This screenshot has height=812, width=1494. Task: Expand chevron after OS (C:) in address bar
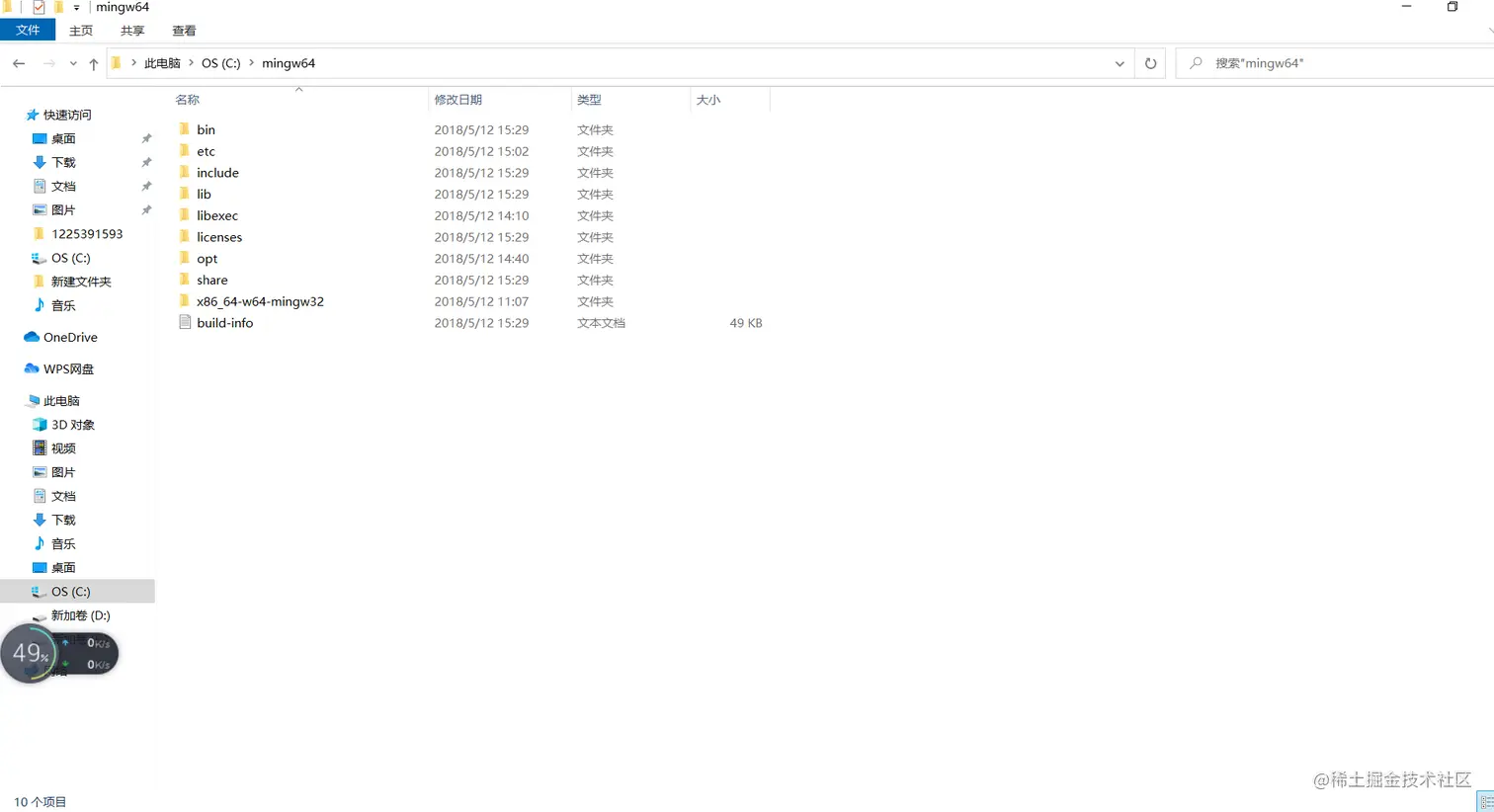[x=251, y=63]
